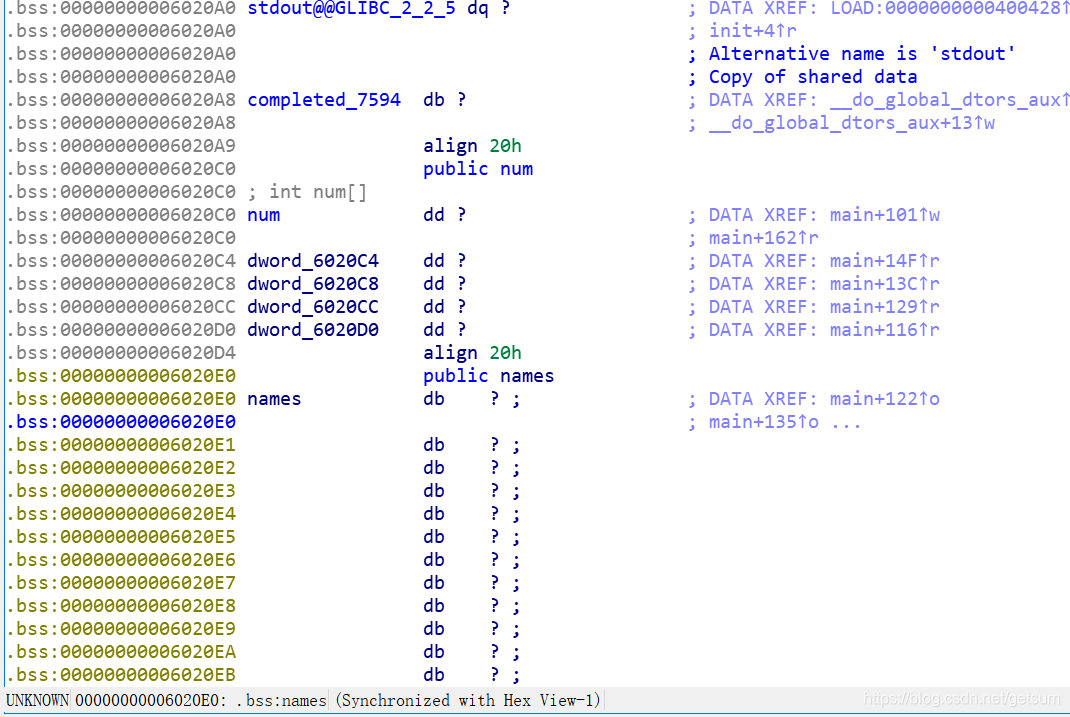Select the num label before dd
Viewport: 1070px width, 717px height.
[263, 215]
